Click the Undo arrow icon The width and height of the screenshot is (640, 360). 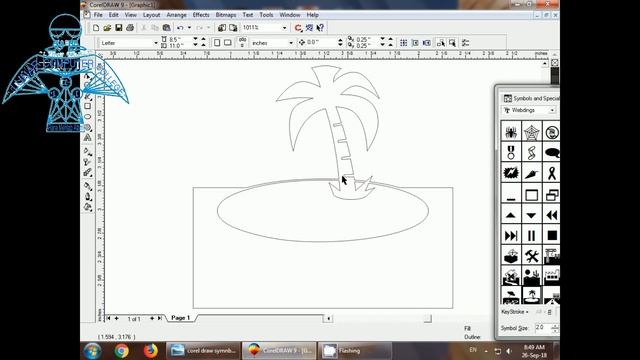(180, 28)
